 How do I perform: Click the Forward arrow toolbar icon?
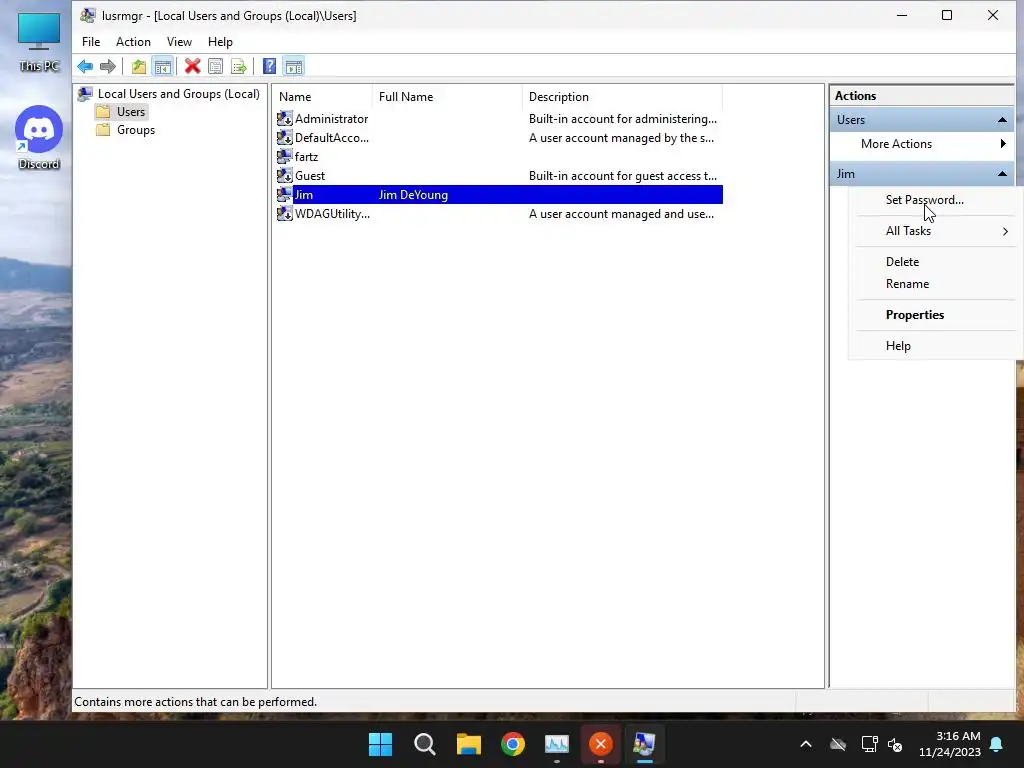tap(108, 66)
